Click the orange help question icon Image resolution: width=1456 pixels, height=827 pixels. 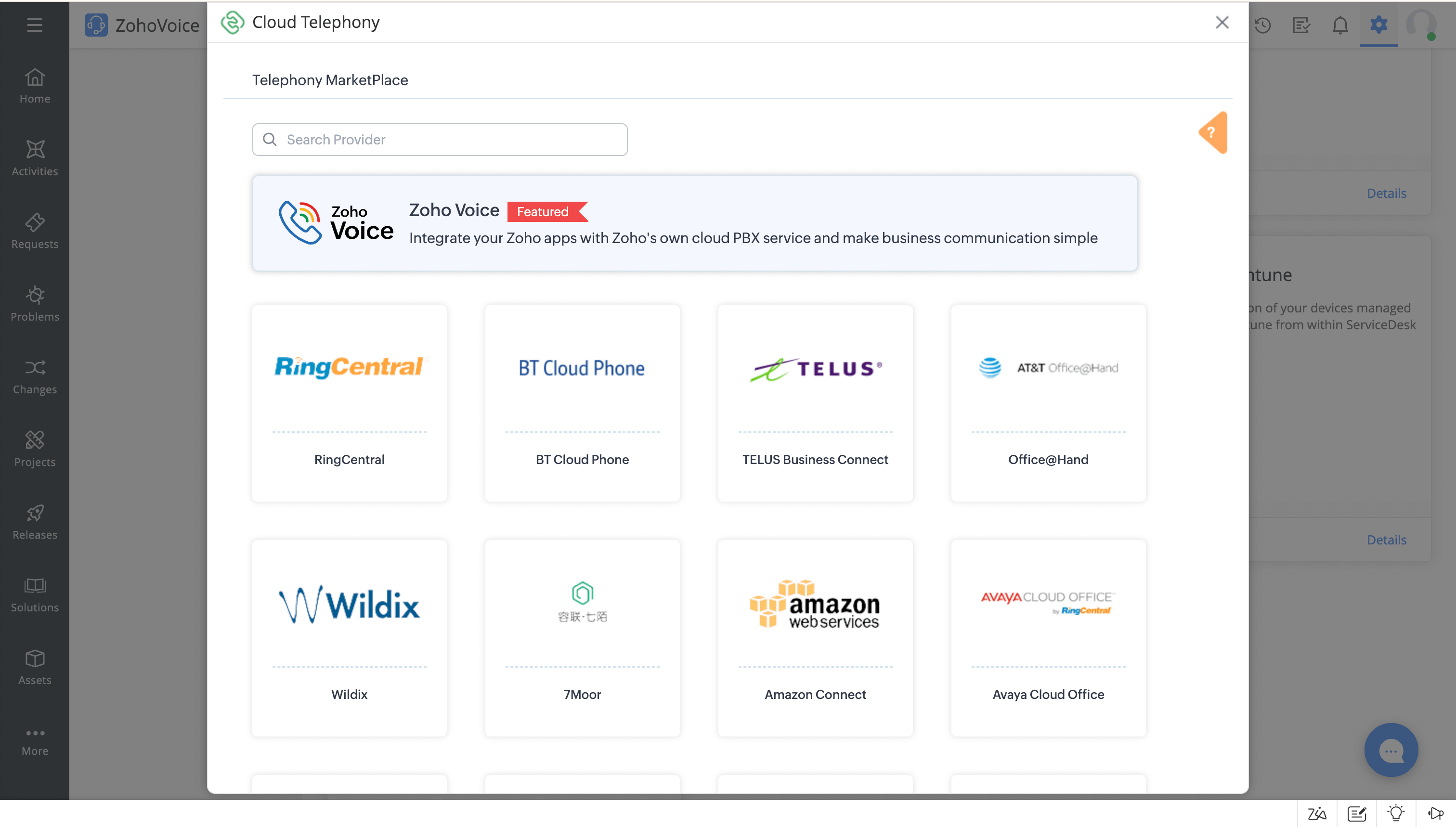point(1212,132)
